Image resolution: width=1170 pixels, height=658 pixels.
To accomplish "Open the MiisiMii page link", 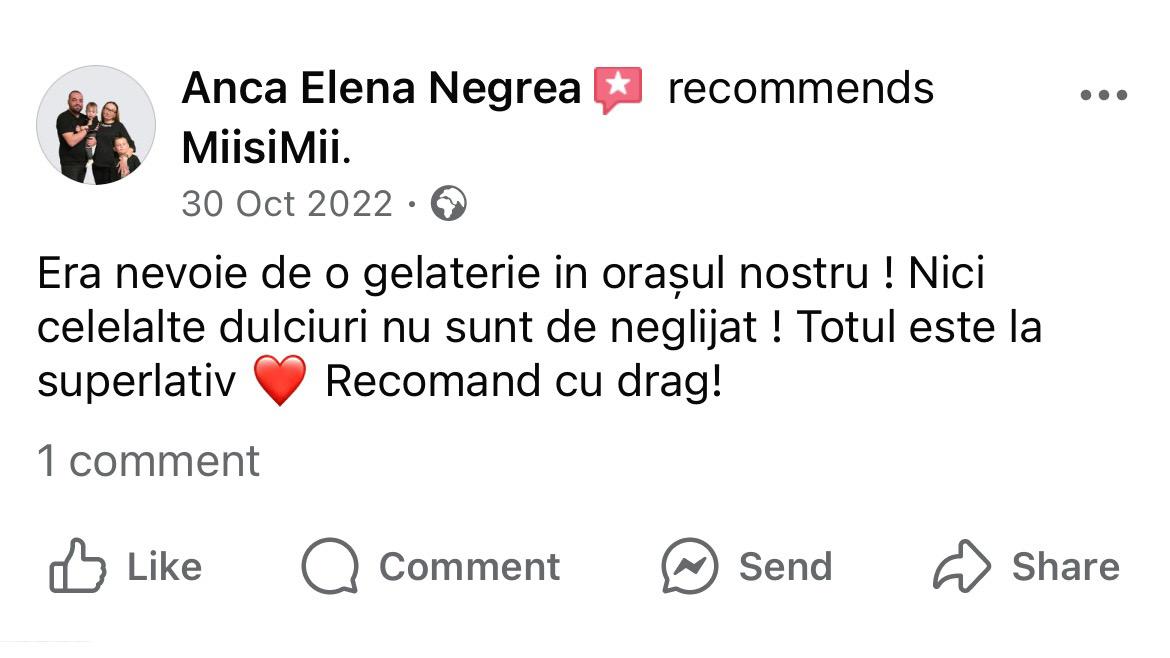I will pyautogui.click(x=263, y=148).
